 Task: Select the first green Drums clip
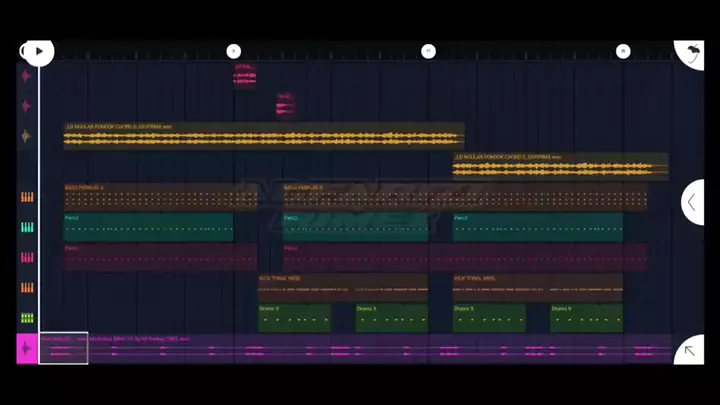294,319
